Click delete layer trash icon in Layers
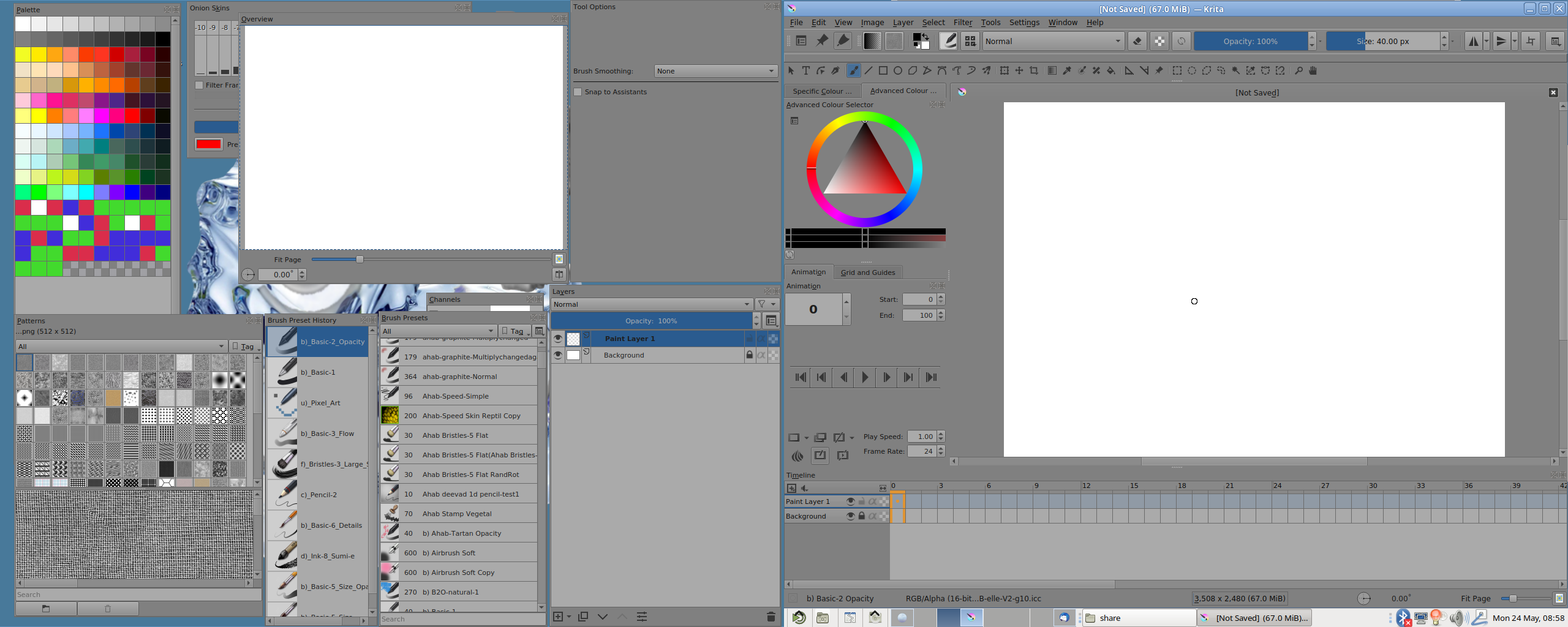 (771, 617)
